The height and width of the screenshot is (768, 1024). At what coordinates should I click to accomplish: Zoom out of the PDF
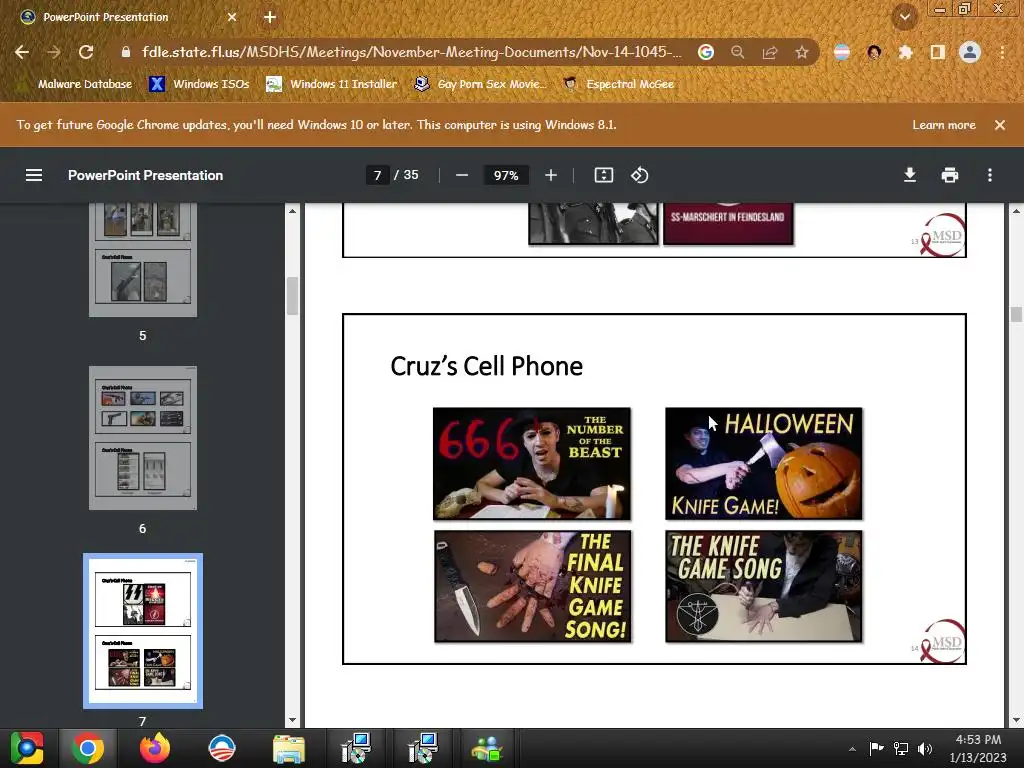(462, 175)
